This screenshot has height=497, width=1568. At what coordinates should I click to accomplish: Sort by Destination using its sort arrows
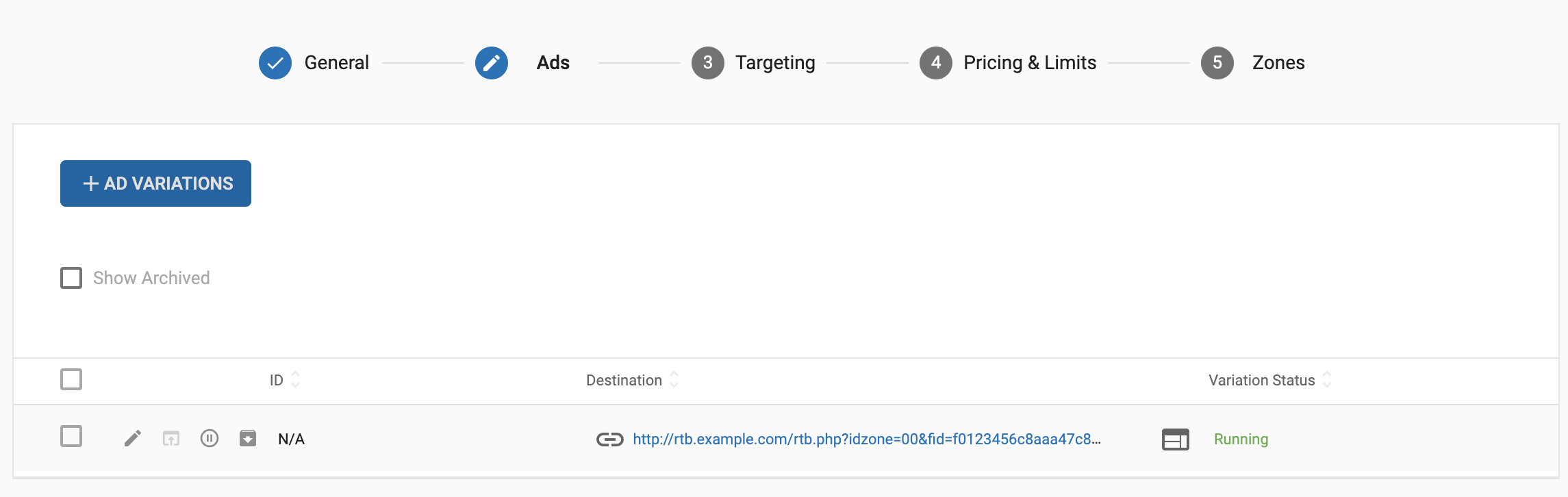pos(674,379)
